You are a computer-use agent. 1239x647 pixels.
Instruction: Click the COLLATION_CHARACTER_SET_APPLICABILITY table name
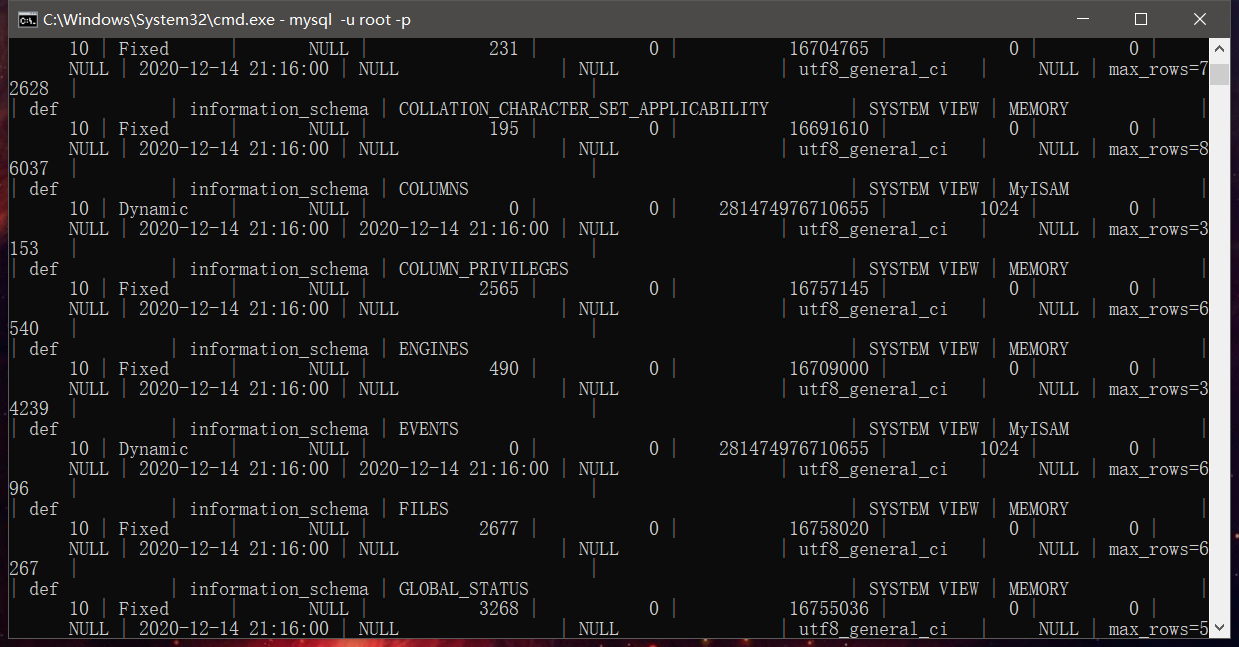(x=584, y=109)
